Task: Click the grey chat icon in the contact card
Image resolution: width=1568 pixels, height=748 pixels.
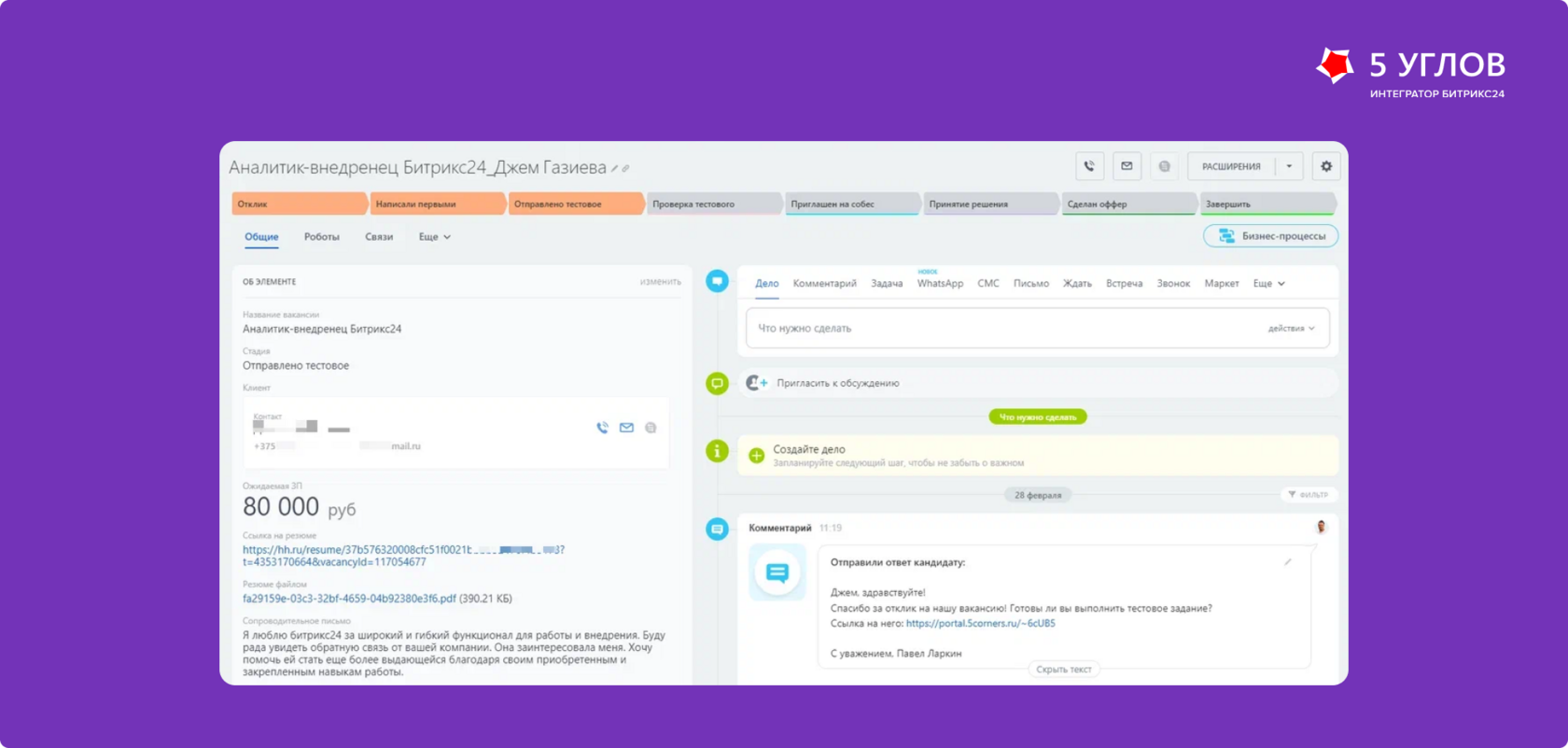Action: (651, 428)
